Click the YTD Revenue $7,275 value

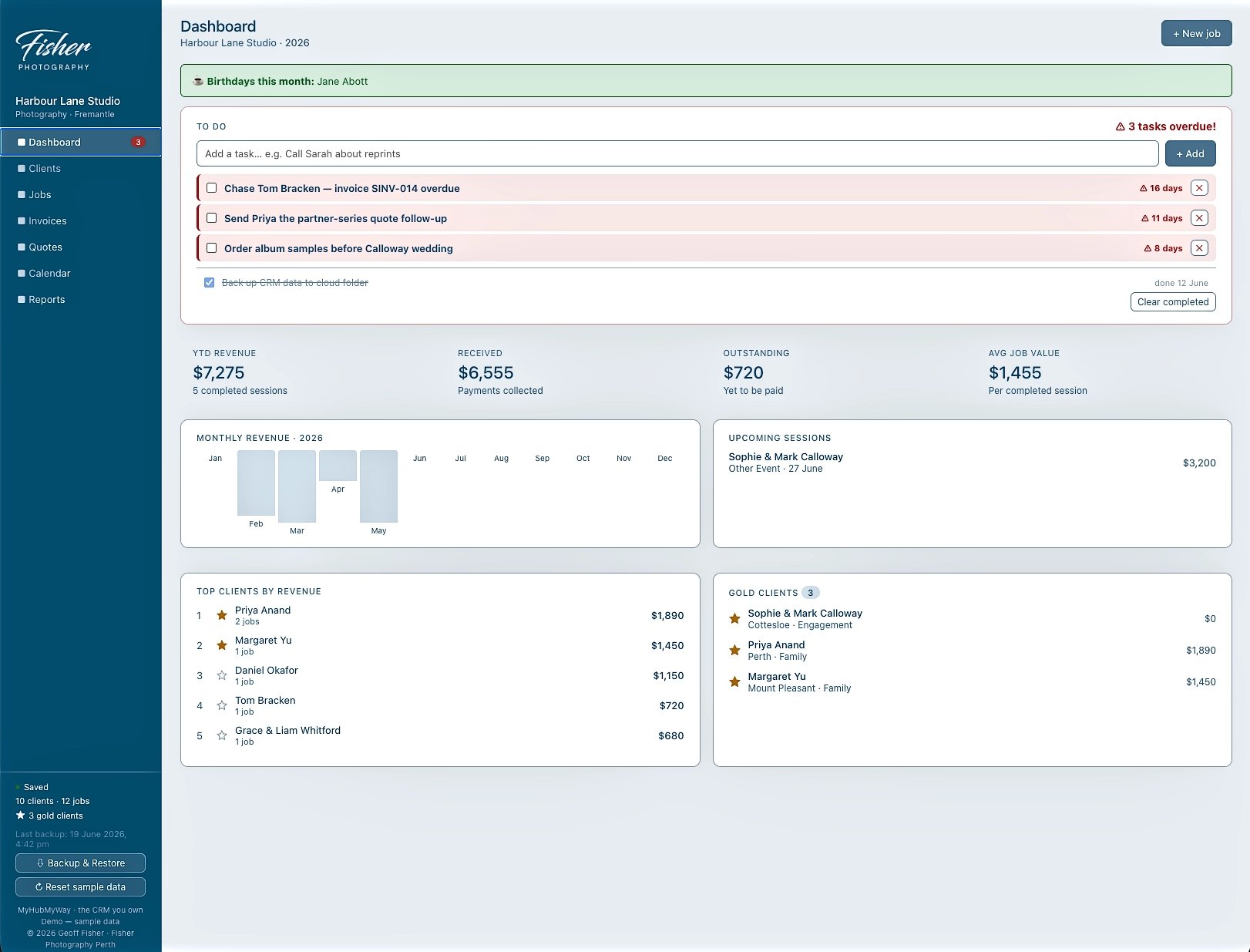[219, 372]
